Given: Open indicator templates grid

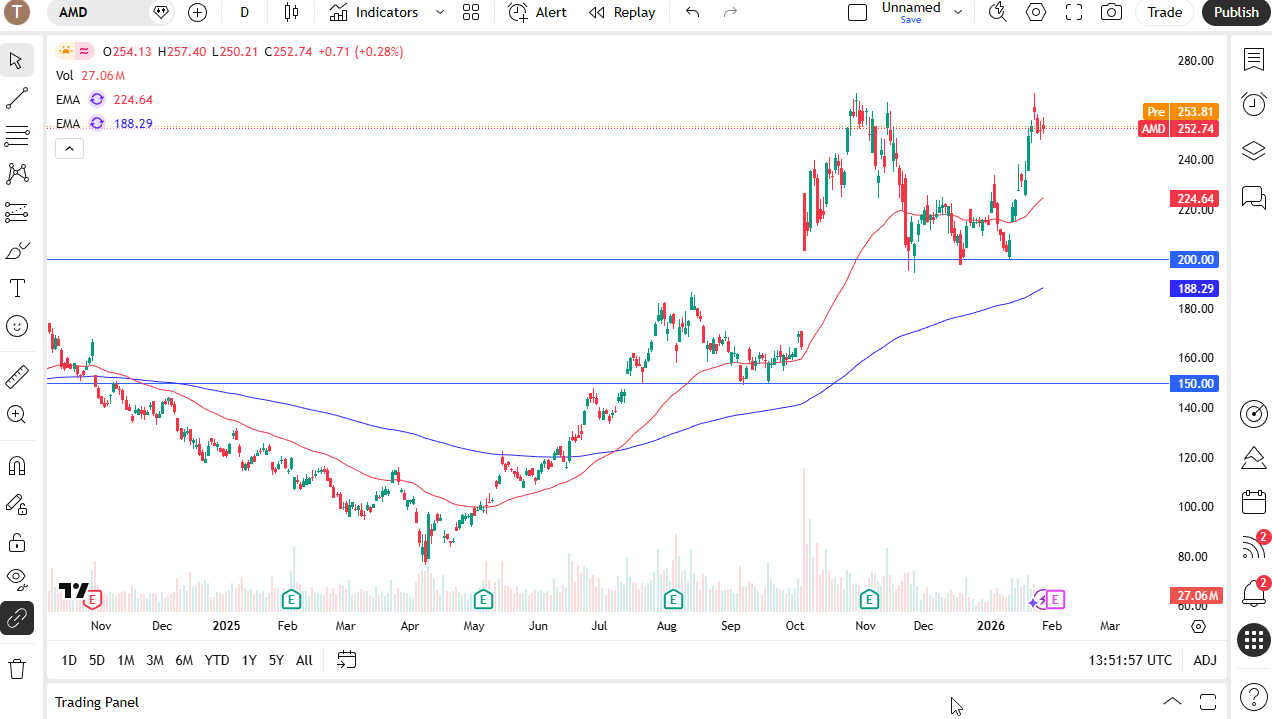Looking at the screenshot, I should (x=471, y=12).
